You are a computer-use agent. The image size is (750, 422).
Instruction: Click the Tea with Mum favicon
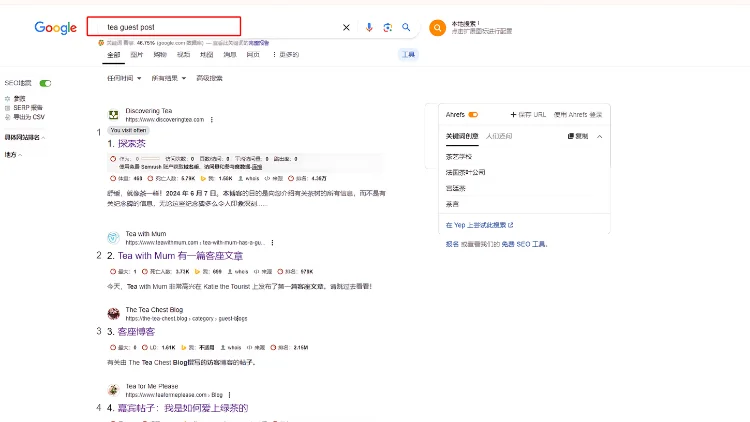(113, 237)
